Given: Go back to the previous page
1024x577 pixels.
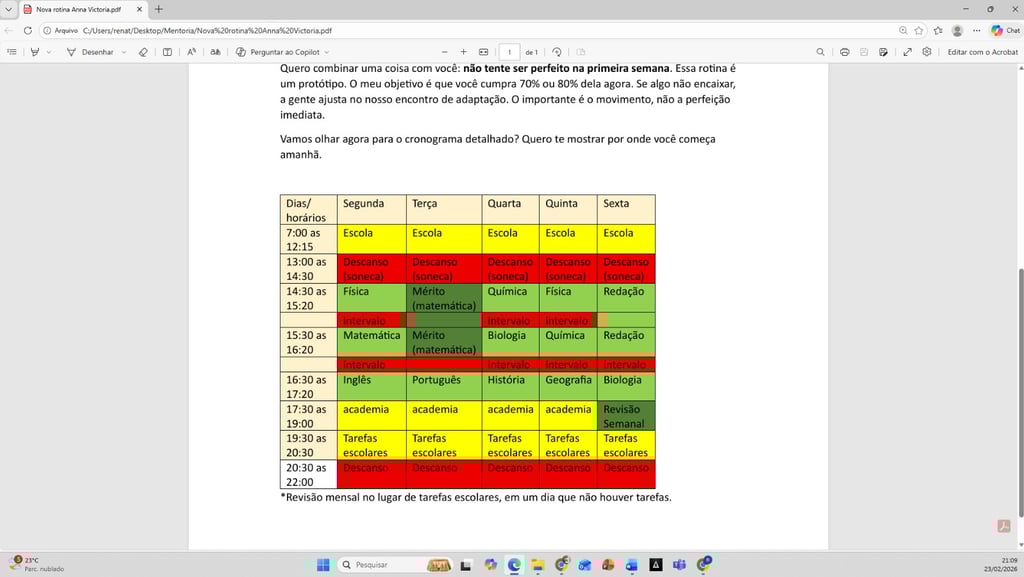Looking at the screenshot, I should point(8,31).
